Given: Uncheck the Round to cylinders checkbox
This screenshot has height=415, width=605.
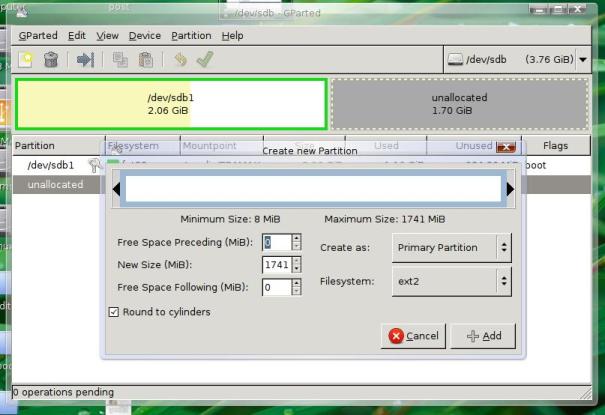Looking at the screenshot, I should [114, 312].
